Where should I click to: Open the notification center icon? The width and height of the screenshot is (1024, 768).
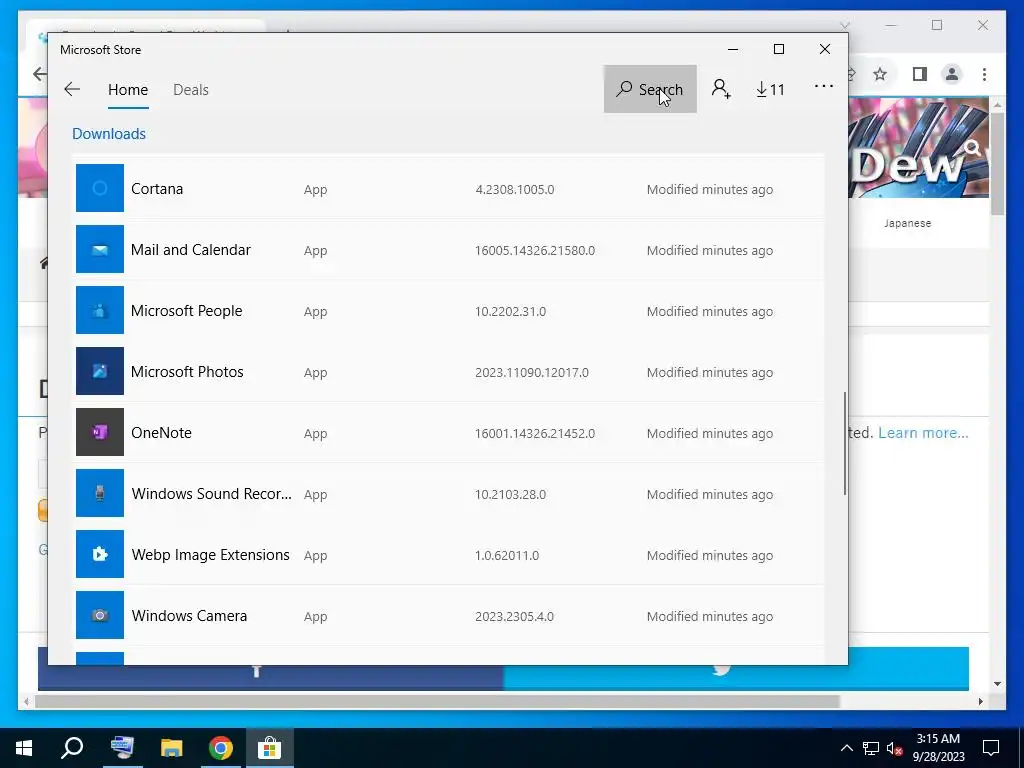991,748
